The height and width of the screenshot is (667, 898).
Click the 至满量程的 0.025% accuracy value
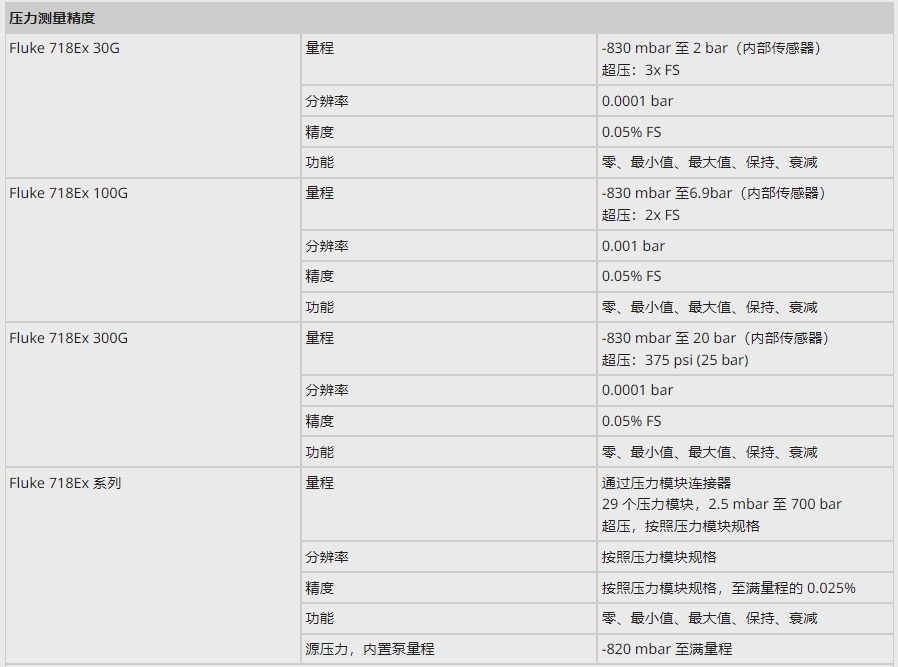728,588
